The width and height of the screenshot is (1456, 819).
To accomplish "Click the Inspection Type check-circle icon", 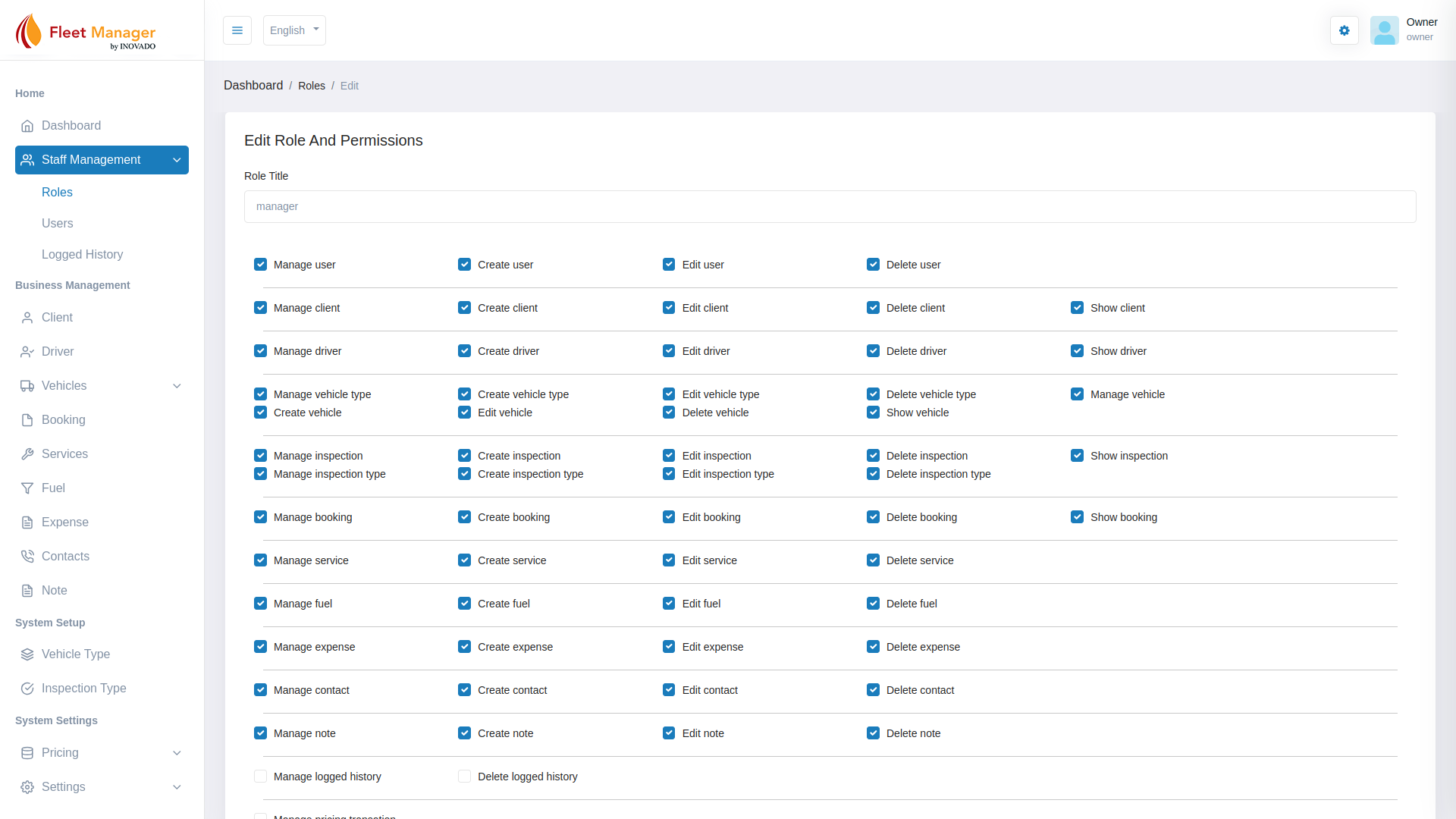I will (27, 689).
